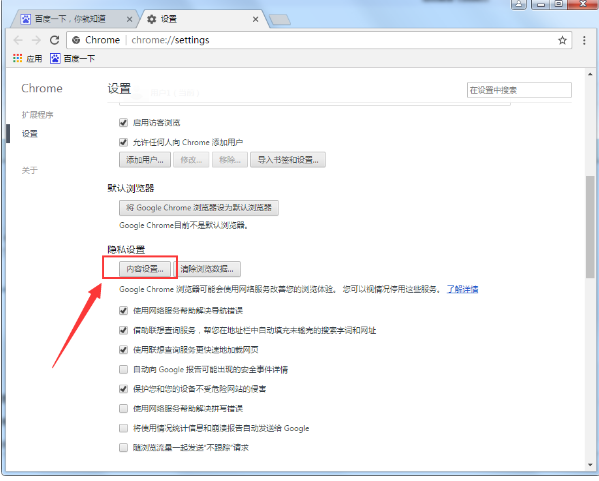Click the scrollbar down arrow
This screenshot has height=481, width=599.
click(x=591, y=465)
